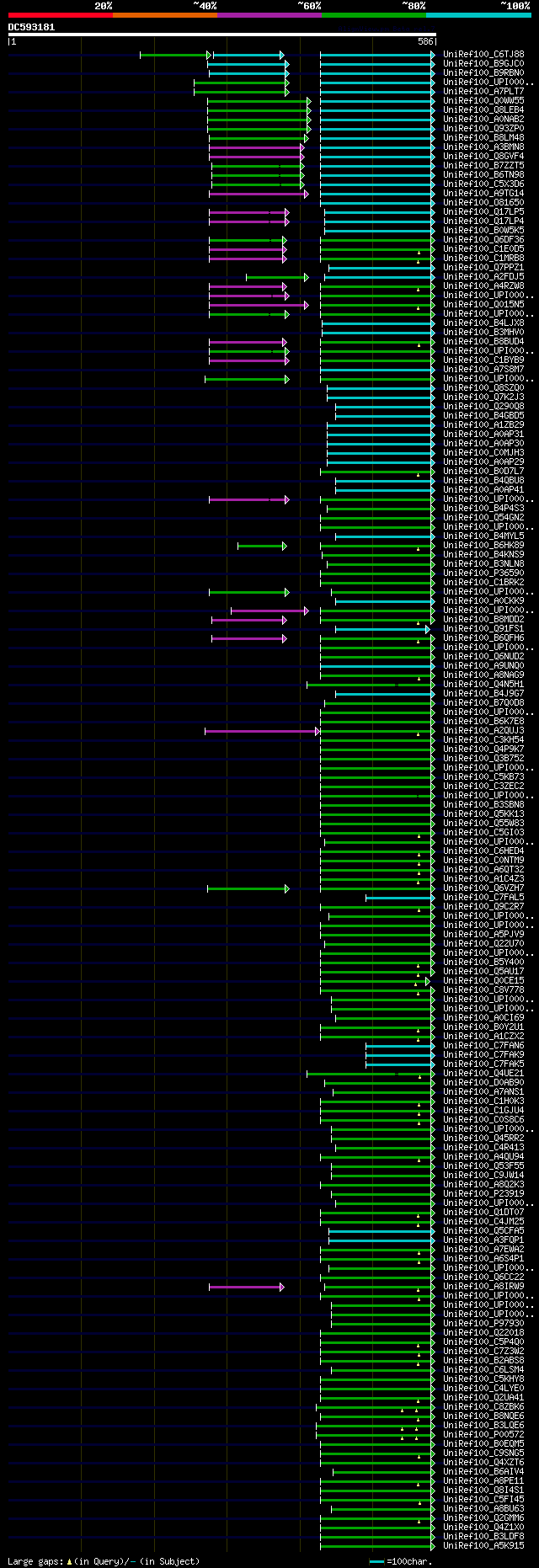Click UniRef100_P36590 entry name
The image size is (539, 1568).
coord(483,573)
